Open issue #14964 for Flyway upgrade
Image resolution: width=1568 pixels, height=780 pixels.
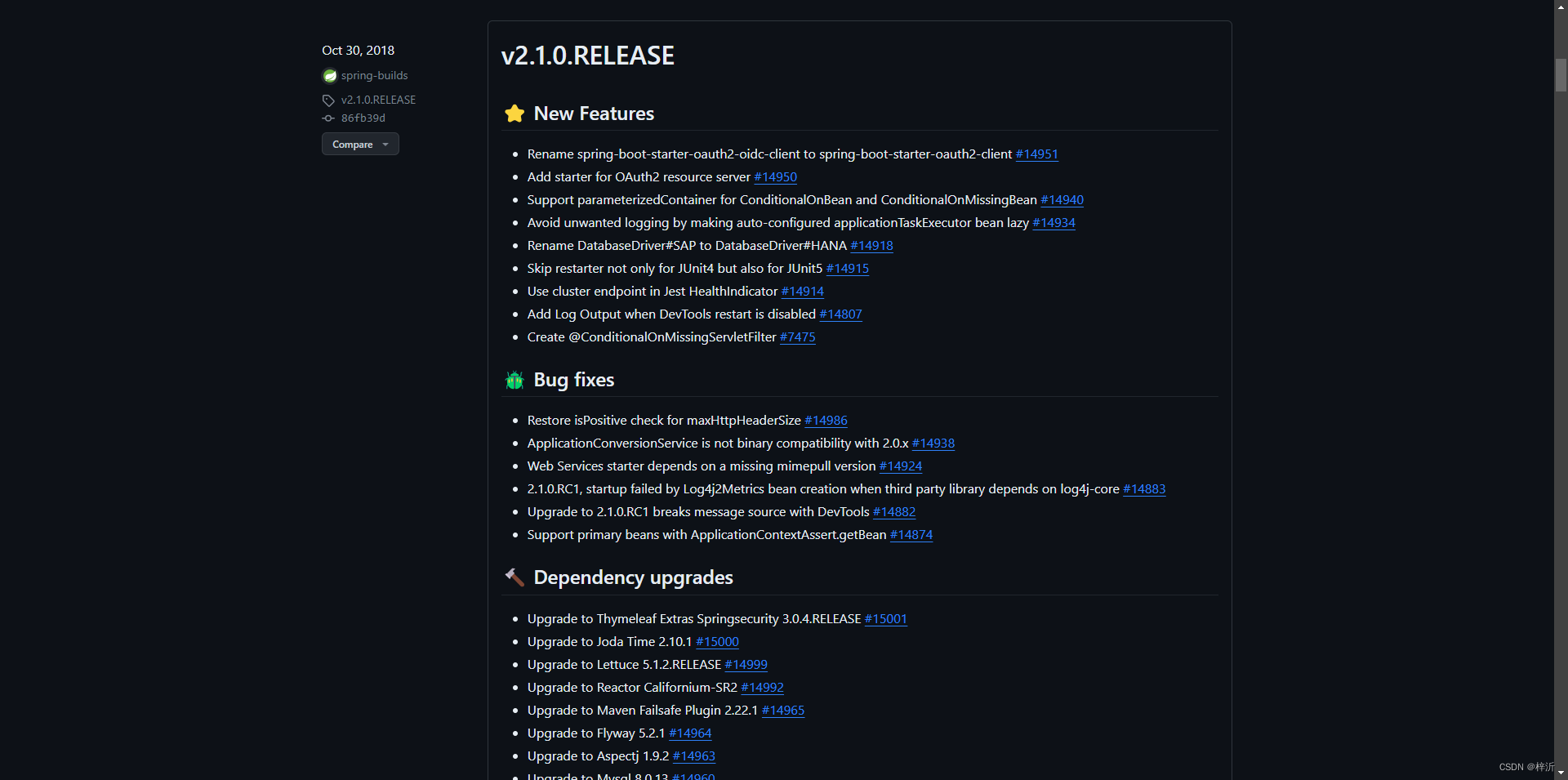click(690, 733)
